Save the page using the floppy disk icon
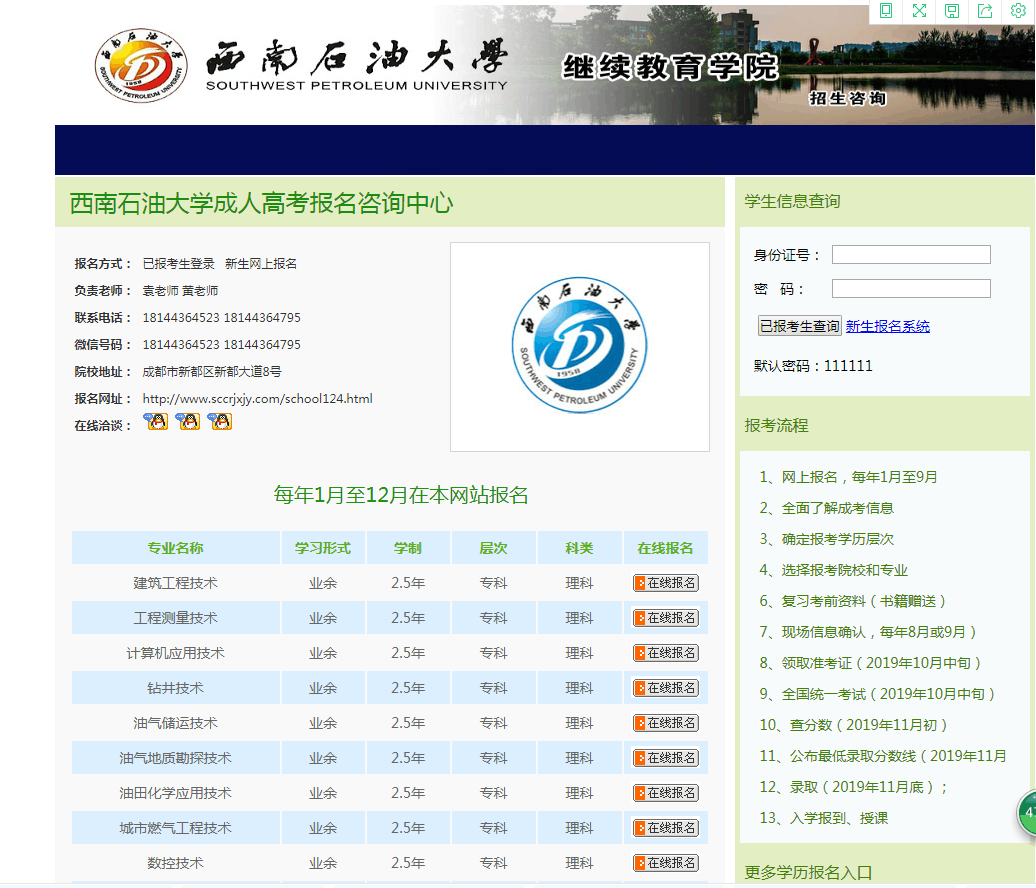This screenshot has height=888, width=1036. (952, 11)
